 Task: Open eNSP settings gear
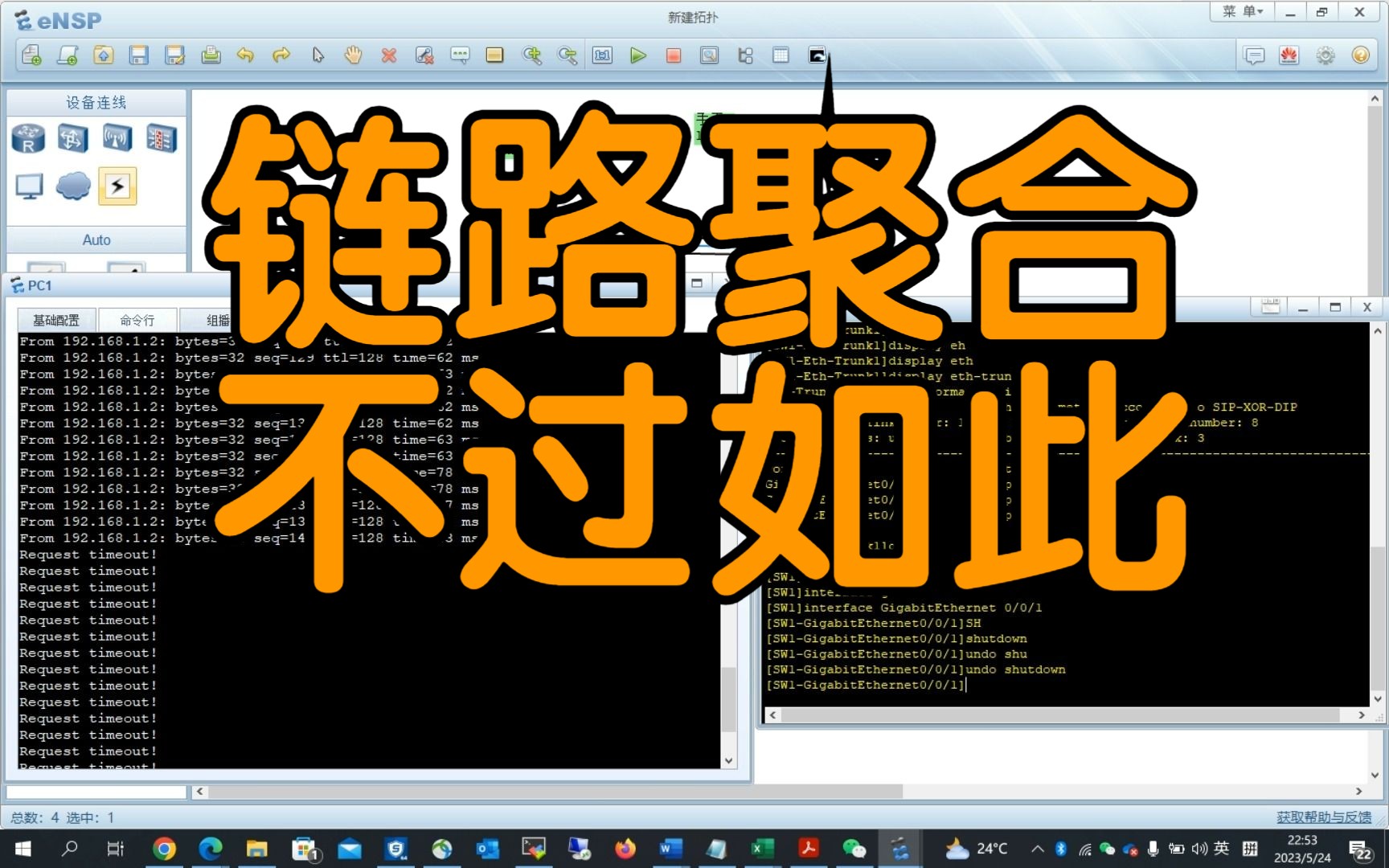click(x=1325, y=55)
